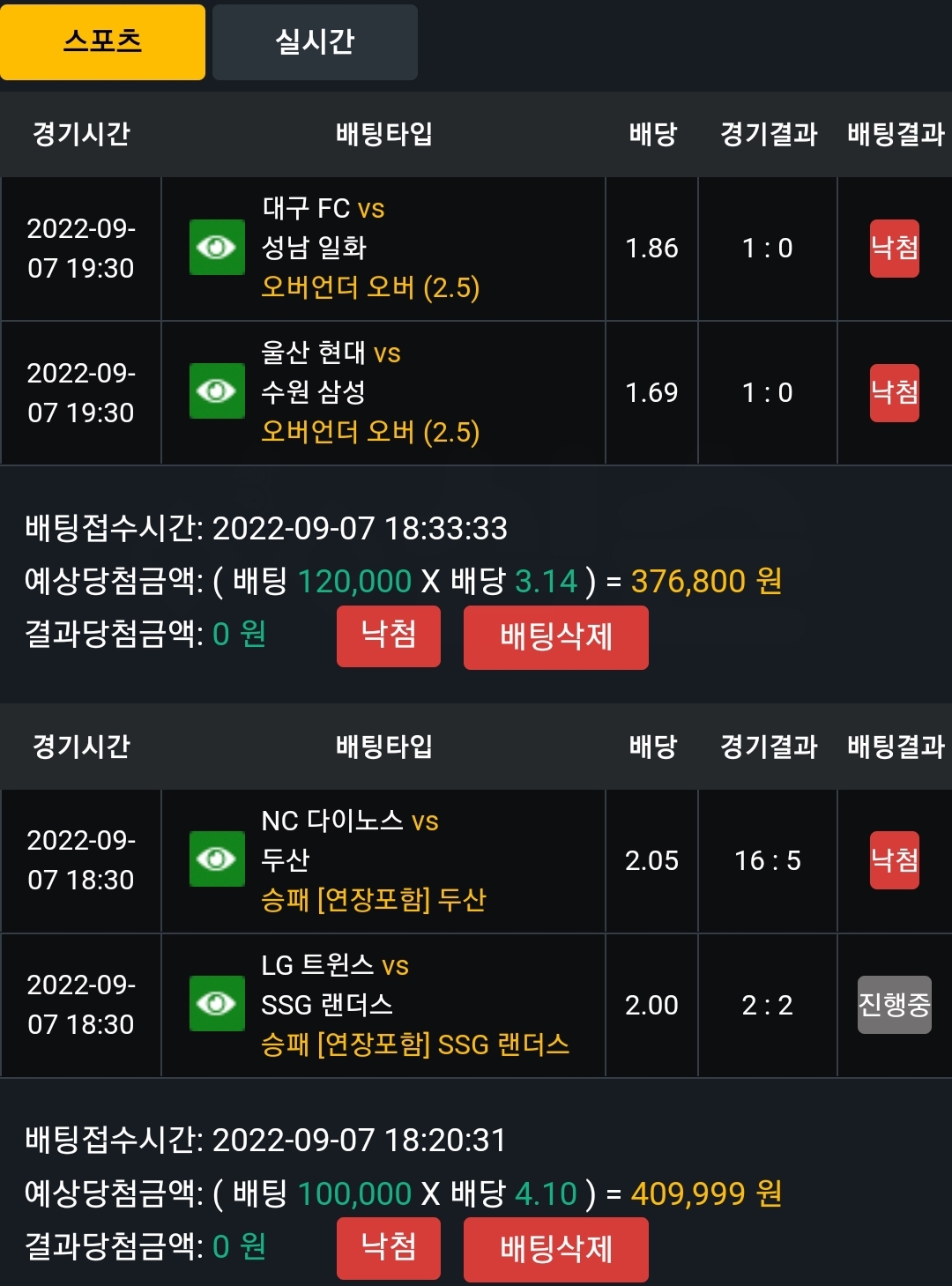Select 낙첨 badge for NC 다이노스 row
This screenshot has height=1286, width=952.
tap(895, 860)
